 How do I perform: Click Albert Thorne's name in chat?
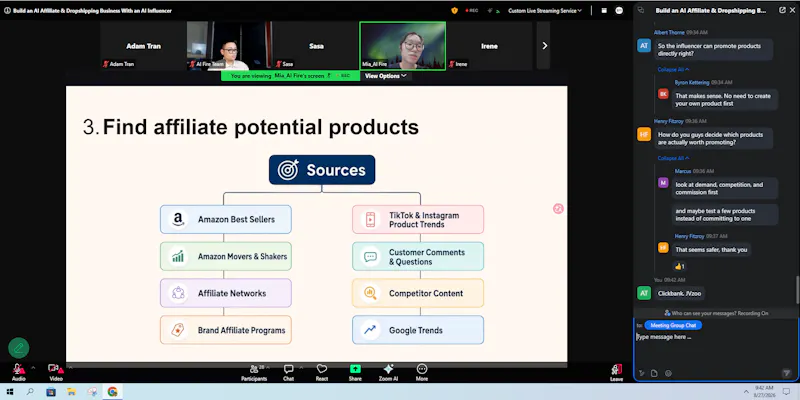coord(669,32)
